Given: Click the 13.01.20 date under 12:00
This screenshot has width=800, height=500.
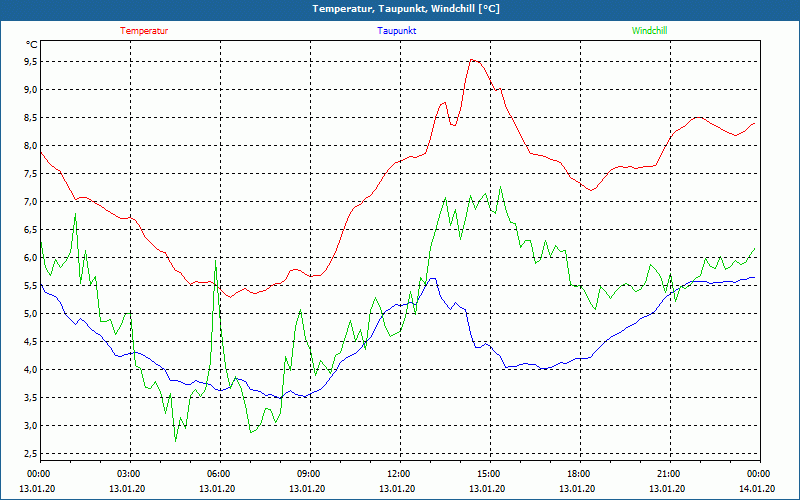Looking at the screenshot, I should [x=397, y=489].
